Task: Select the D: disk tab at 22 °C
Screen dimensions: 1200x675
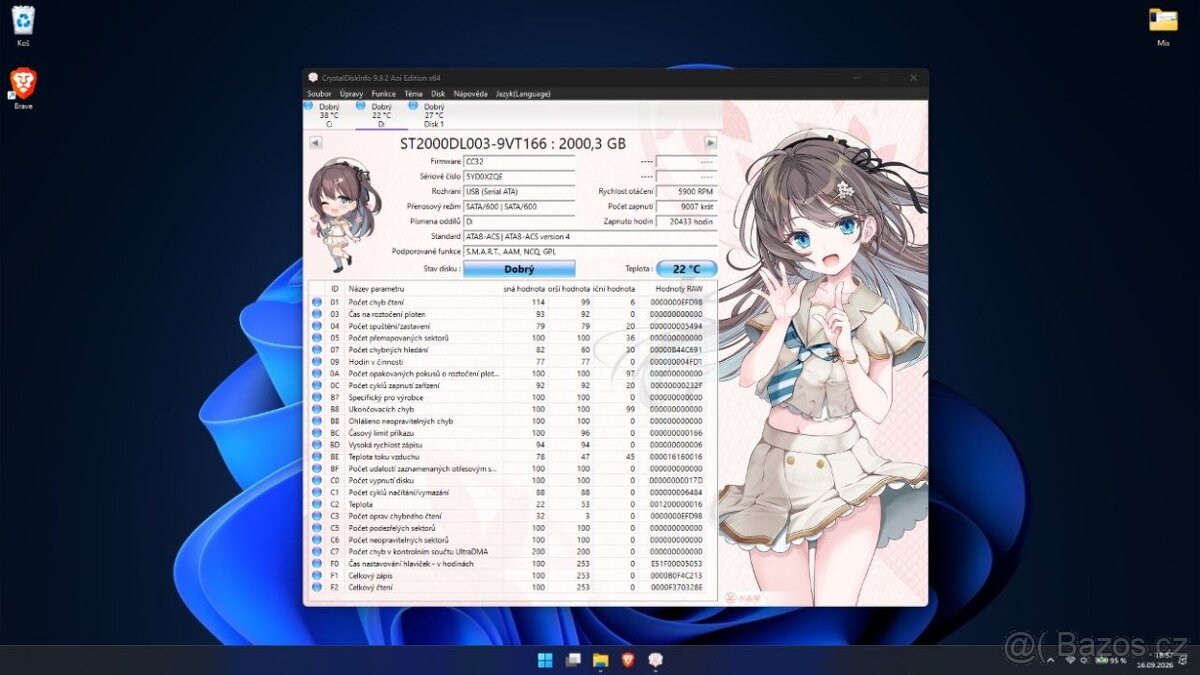Action: pos(381,114)
